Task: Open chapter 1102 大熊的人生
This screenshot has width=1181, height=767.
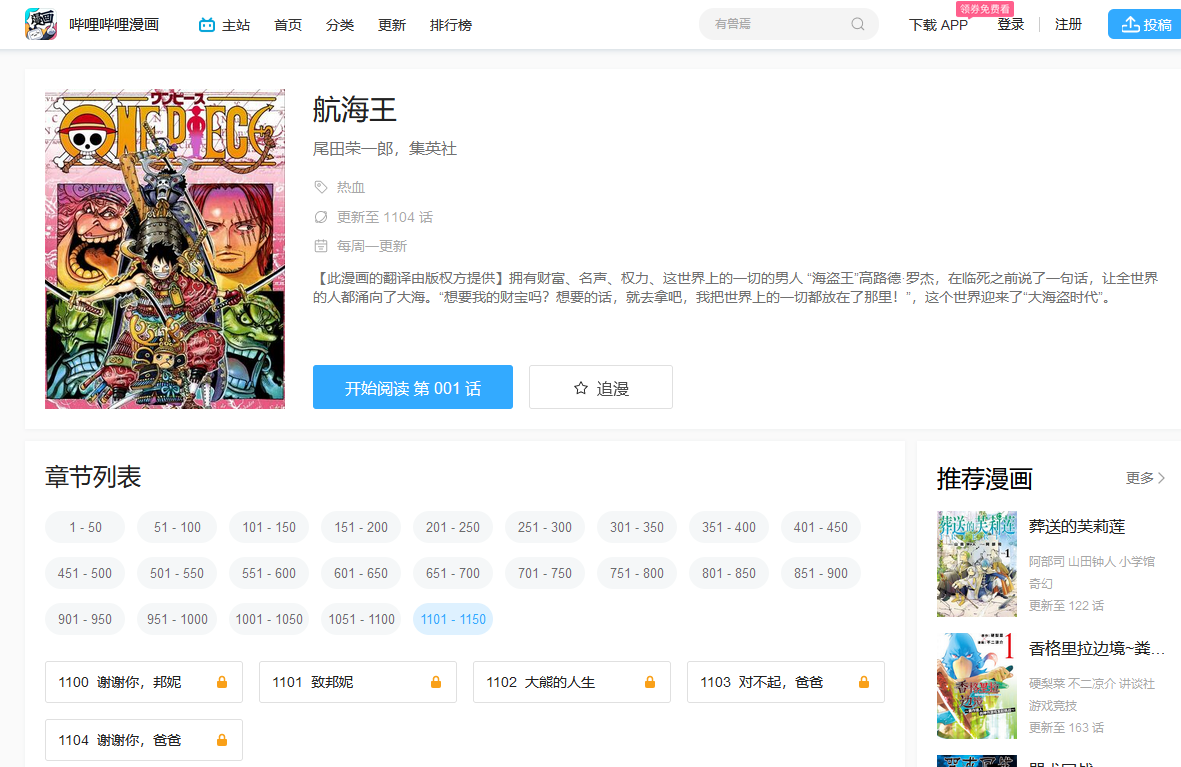Action: pyautogui.click(x=572, y=682)
